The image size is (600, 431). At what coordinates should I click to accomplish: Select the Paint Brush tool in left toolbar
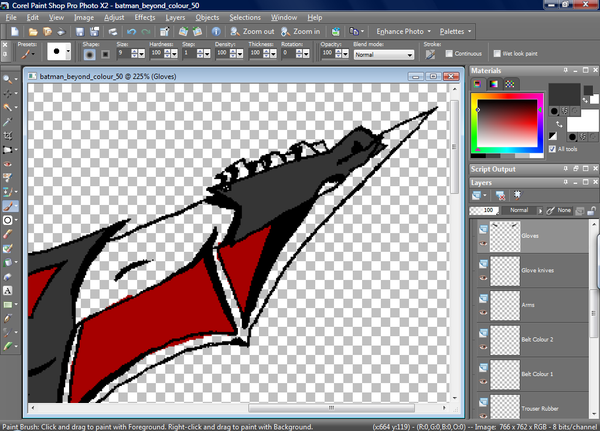[x=9, y=204]
